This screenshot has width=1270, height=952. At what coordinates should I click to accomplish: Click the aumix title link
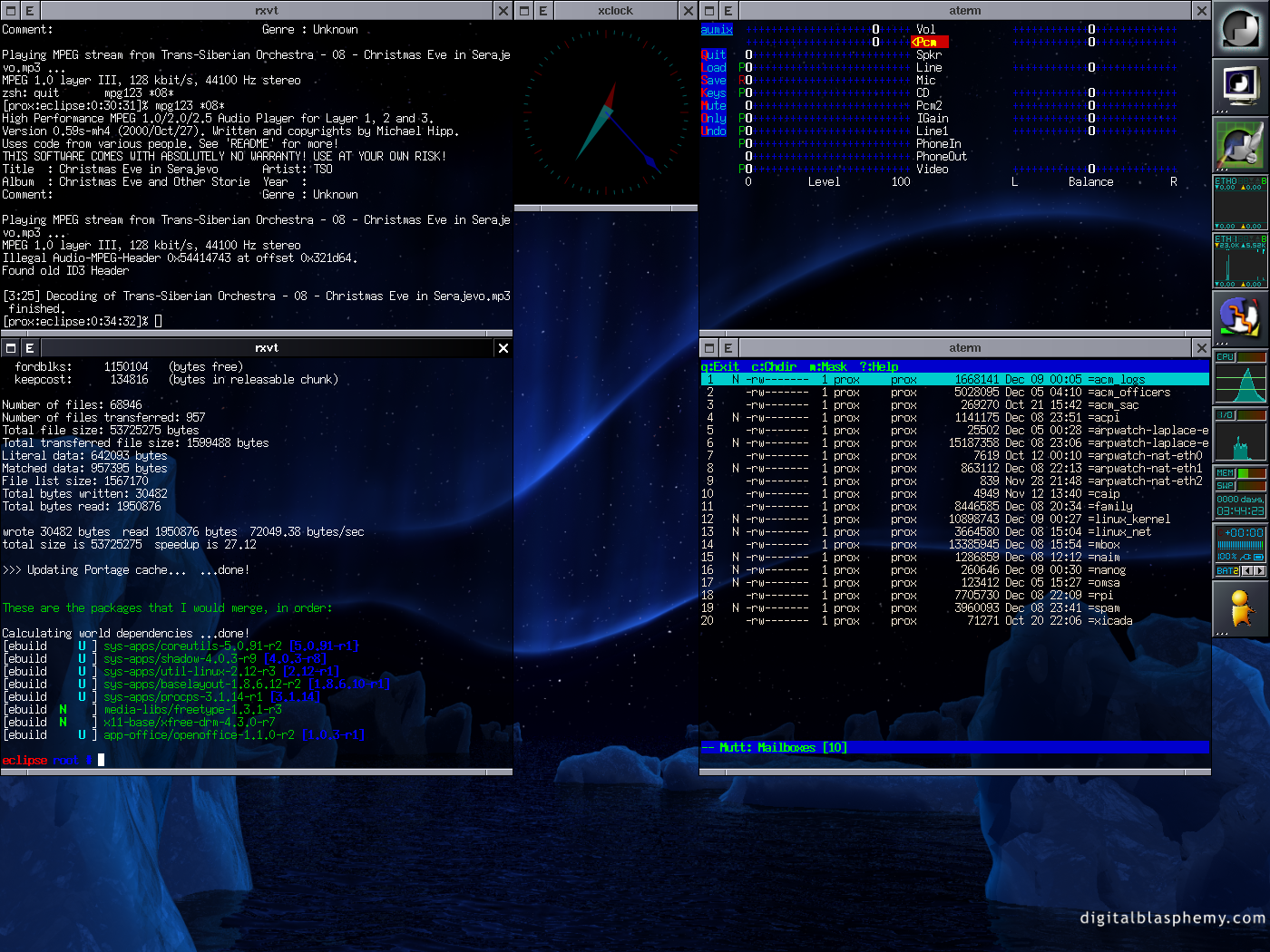(x=717, y=30)
